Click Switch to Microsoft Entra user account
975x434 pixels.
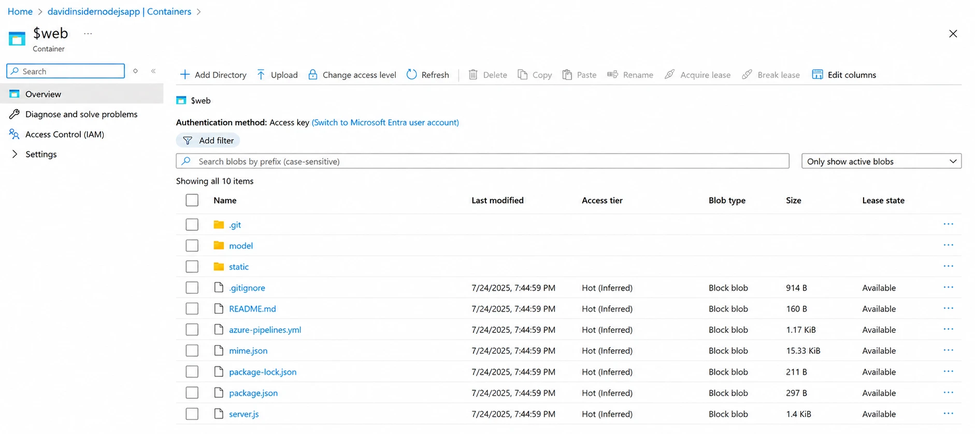tap(385, 122)
